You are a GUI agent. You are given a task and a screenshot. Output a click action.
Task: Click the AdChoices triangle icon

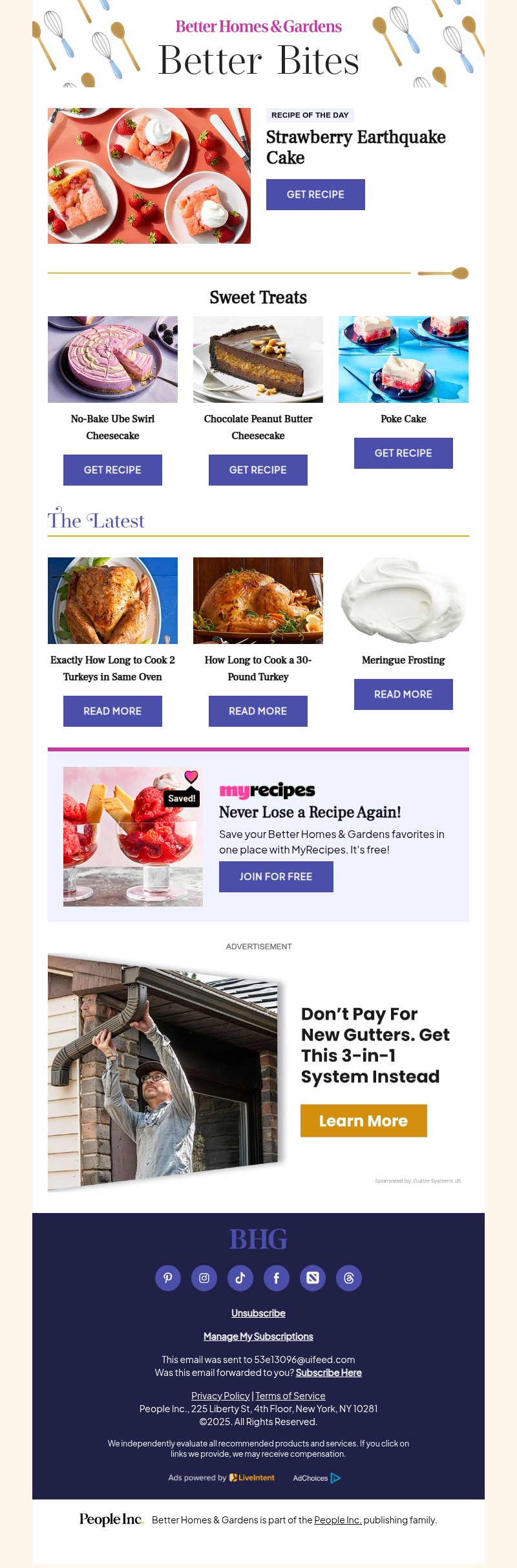click(x=335, y=1478)
